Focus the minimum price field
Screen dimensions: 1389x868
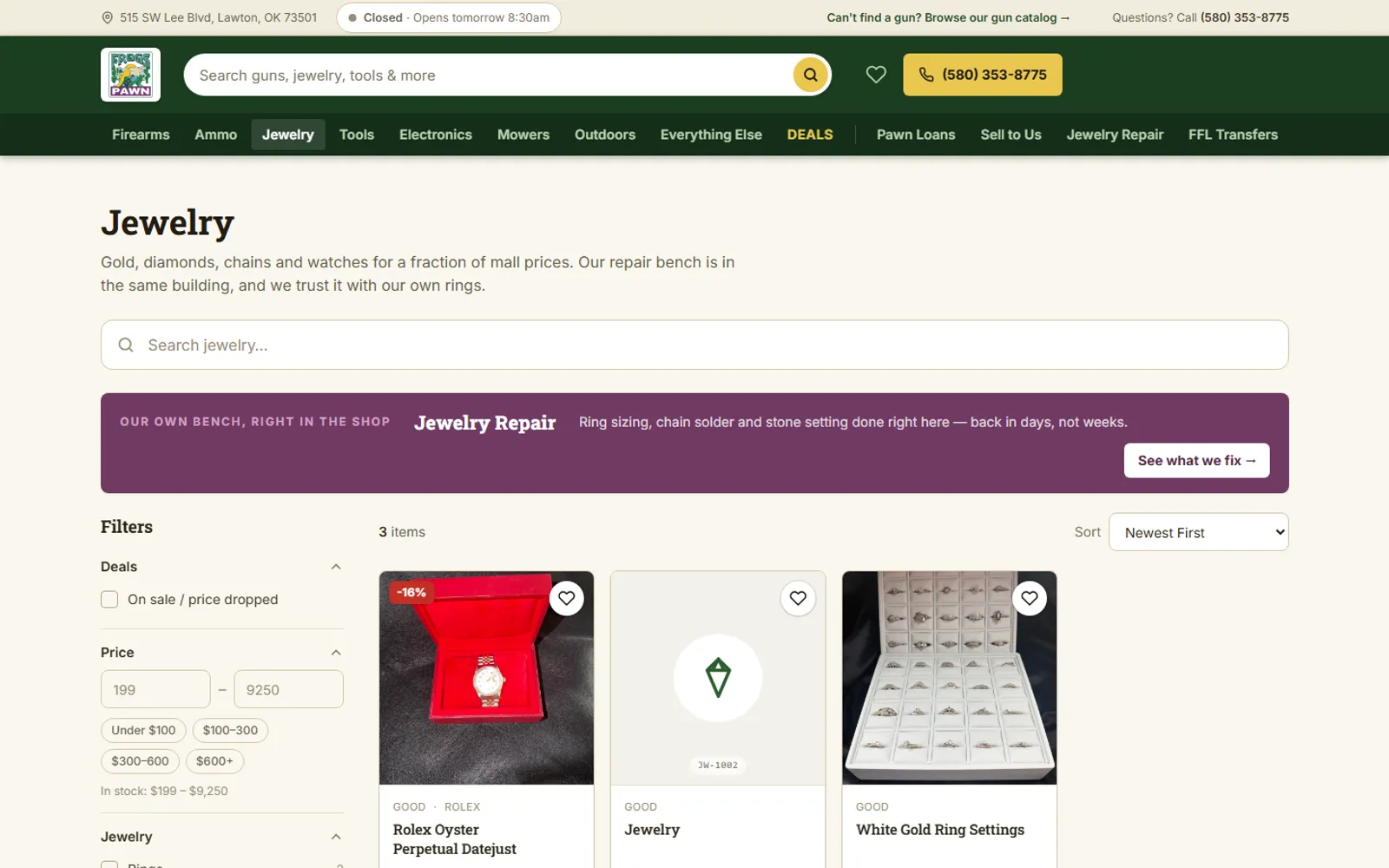[x=155, y=689]
